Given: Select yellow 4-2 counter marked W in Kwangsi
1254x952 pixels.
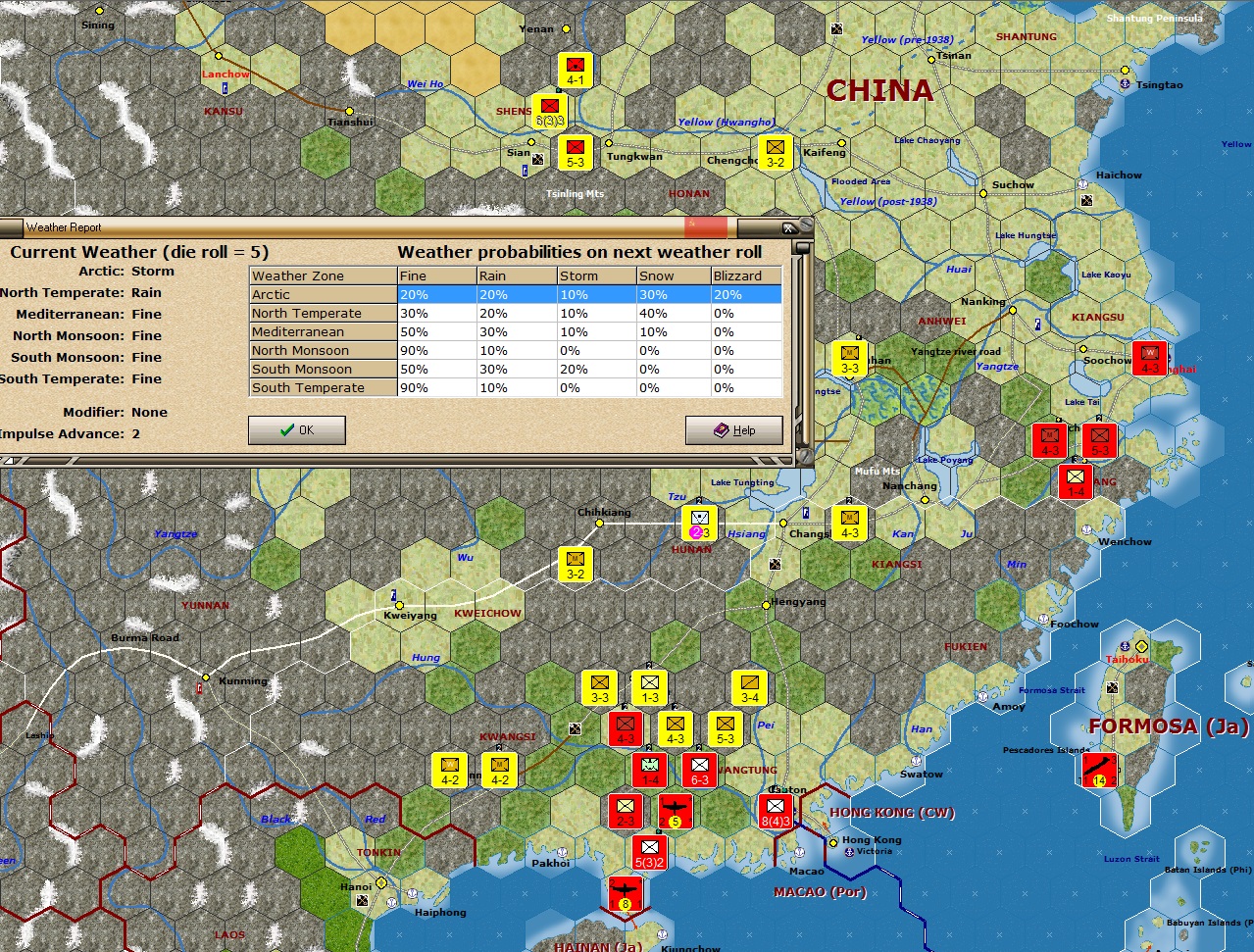Looking at the screenshot, I should point(450,771).
